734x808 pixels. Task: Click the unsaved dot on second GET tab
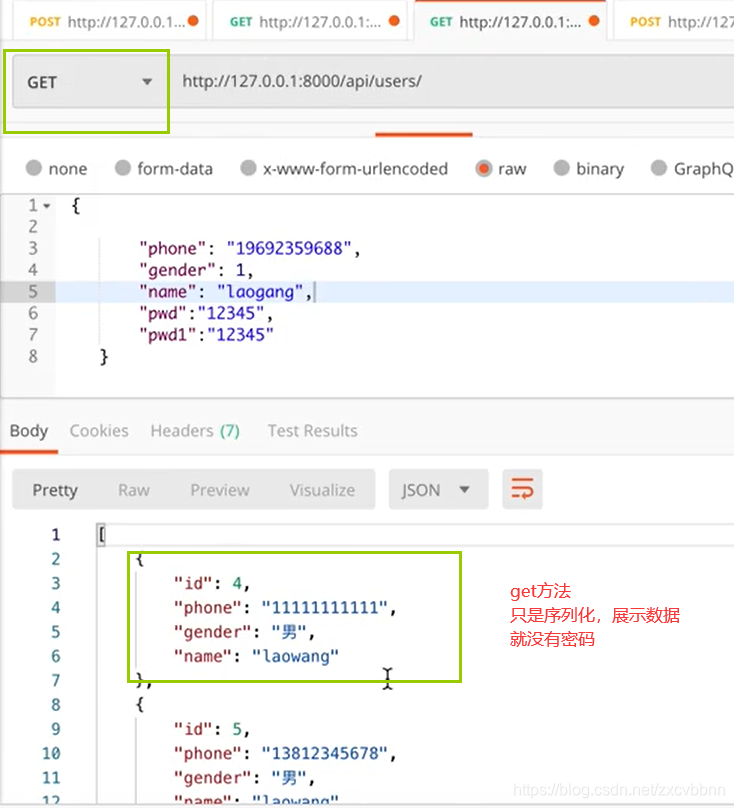[394, 21]
